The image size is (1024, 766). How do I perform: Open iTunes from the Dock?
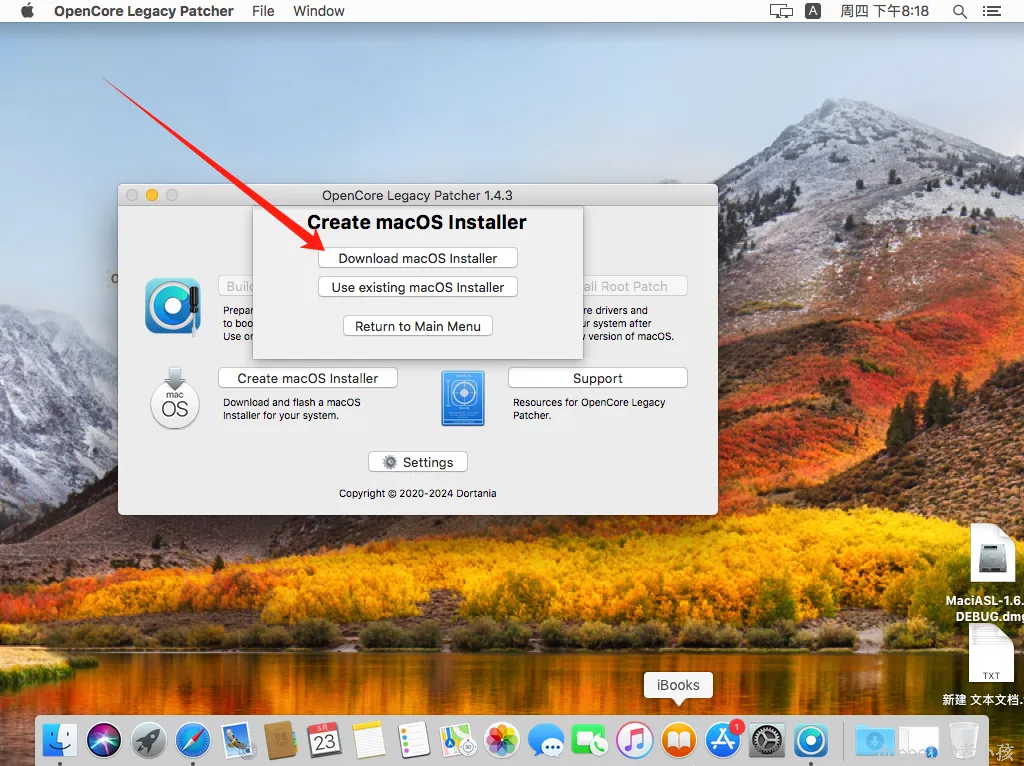634,741
